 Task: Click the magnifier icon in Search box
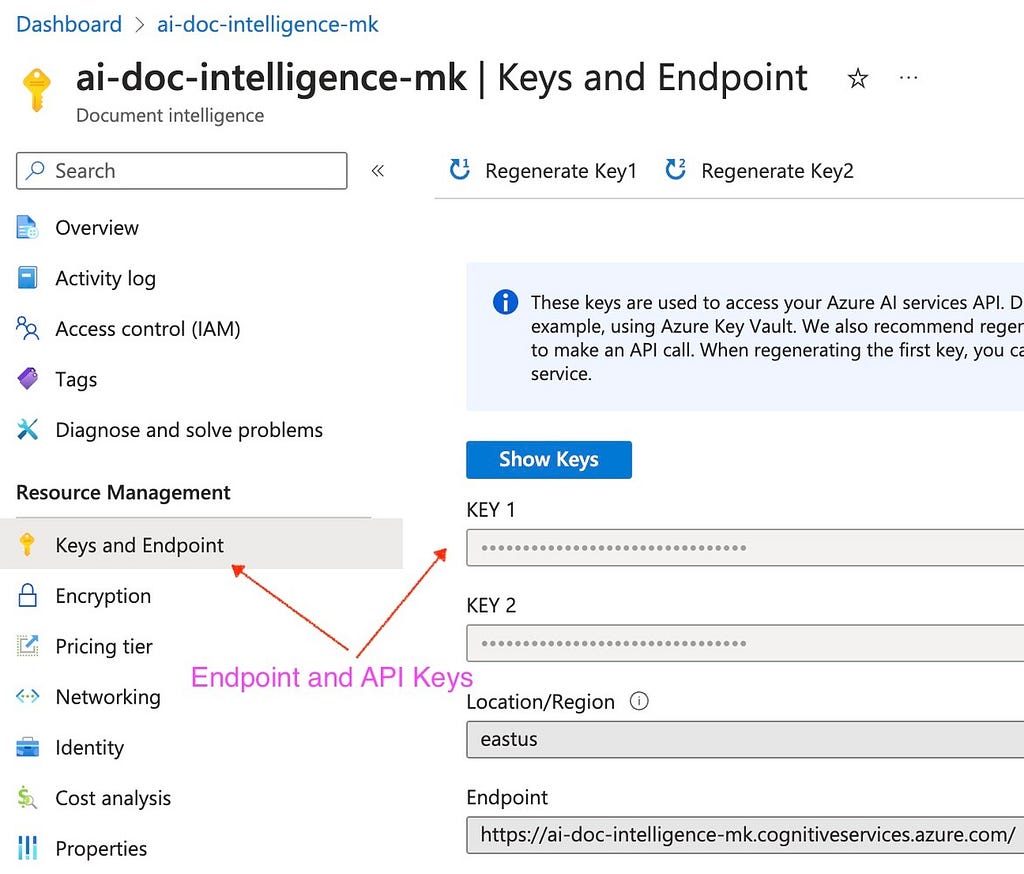(x=35, y=170)
